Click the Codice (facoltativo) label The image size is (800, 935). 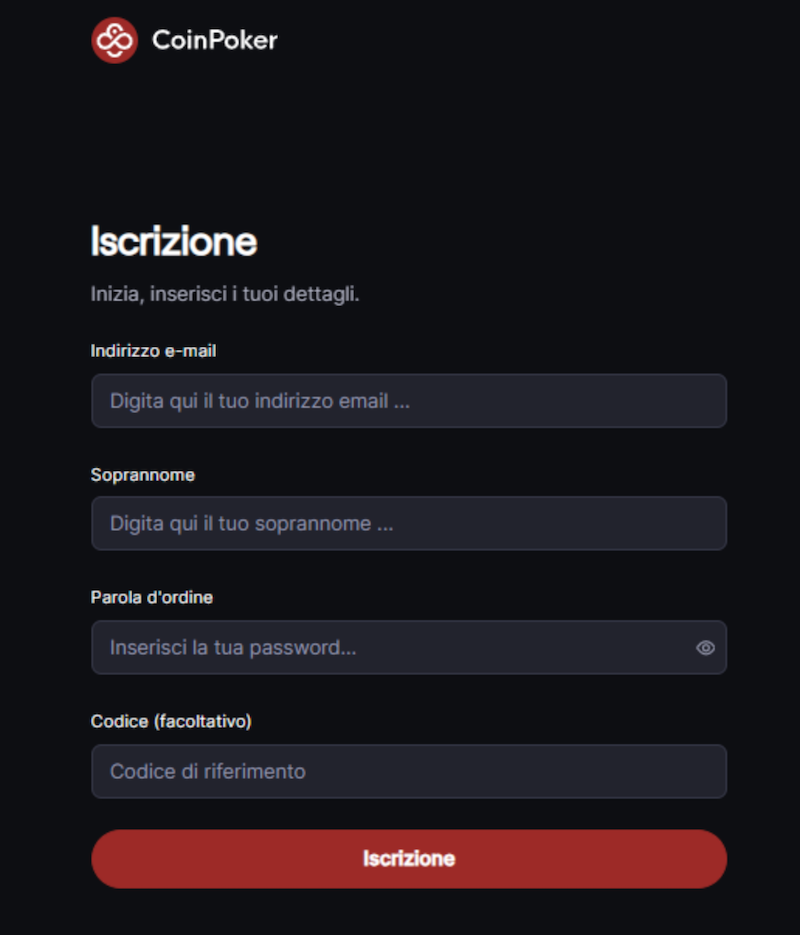(170, 721)
